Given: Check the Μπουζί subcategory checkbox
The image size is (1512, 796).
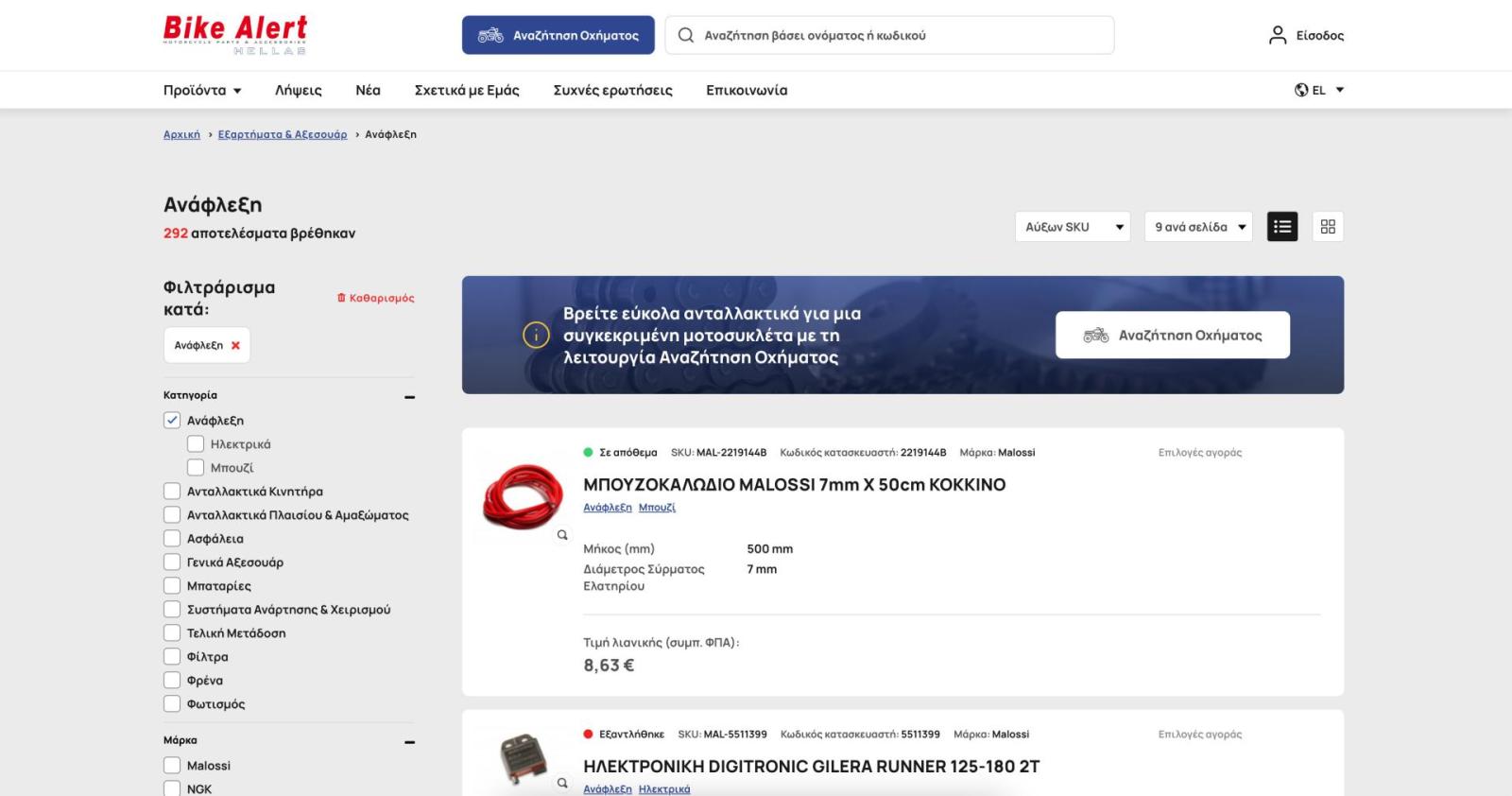Looking at the screenshot, I should 196,468.
